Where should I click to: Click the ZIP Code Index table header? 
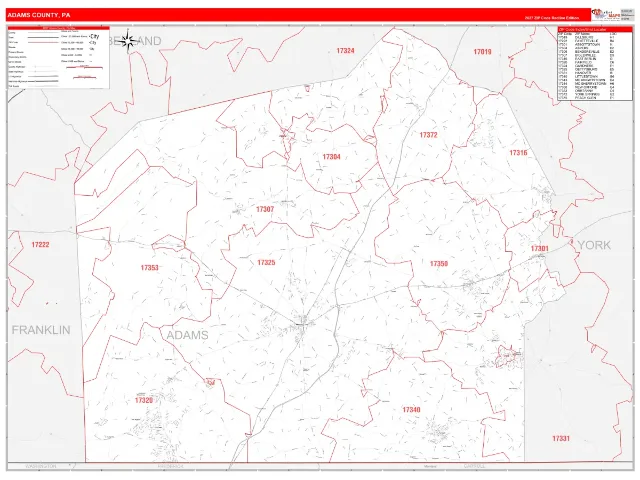click(595, 29)
